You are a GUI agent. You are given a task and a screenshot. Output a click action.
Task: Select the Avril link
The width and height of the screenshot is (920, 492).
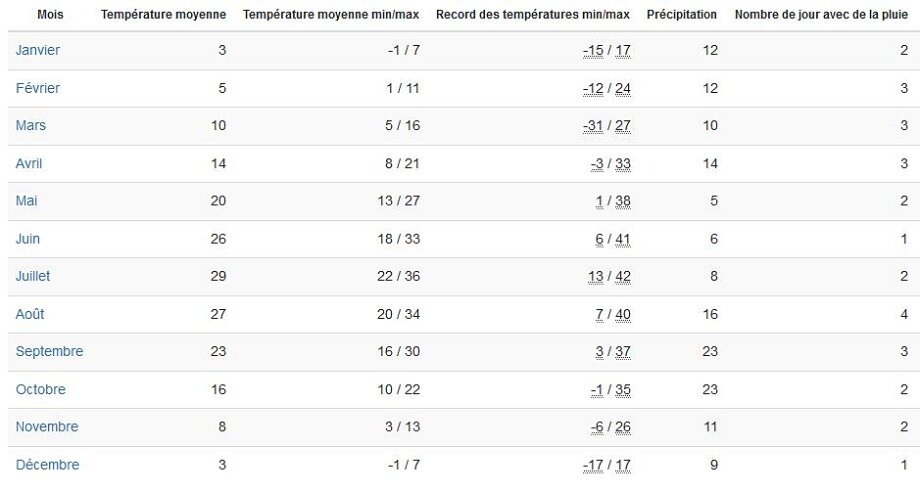pyautogui.click(x=29, y=164)
